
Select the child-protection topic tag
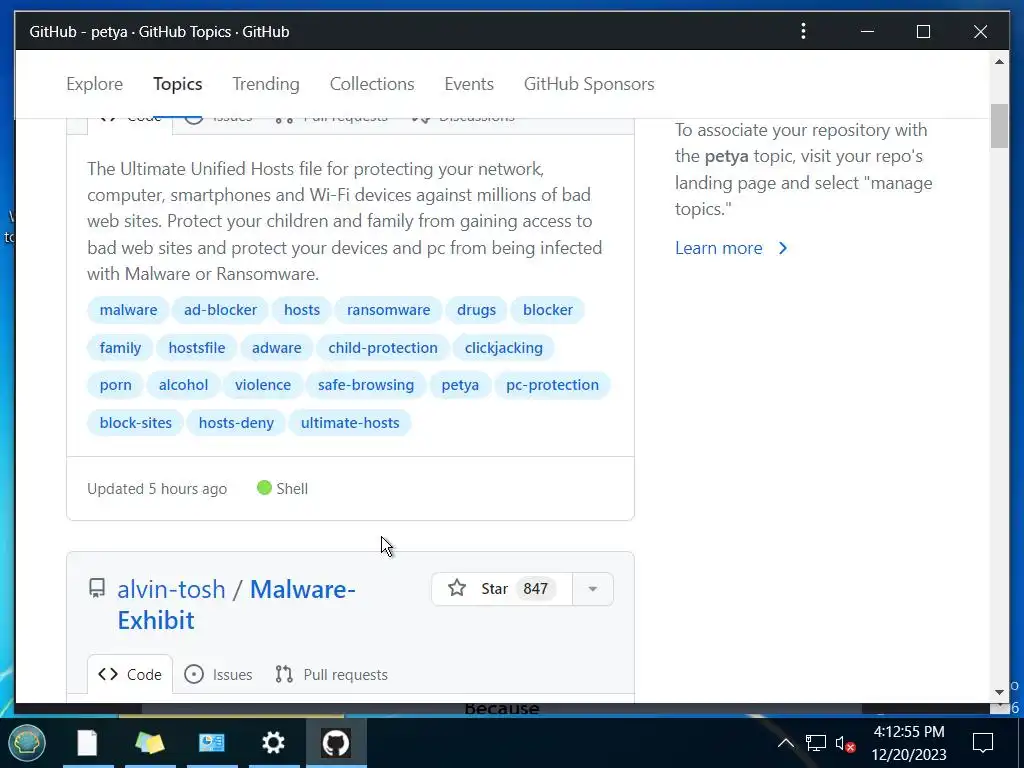[x=383, y=347]
